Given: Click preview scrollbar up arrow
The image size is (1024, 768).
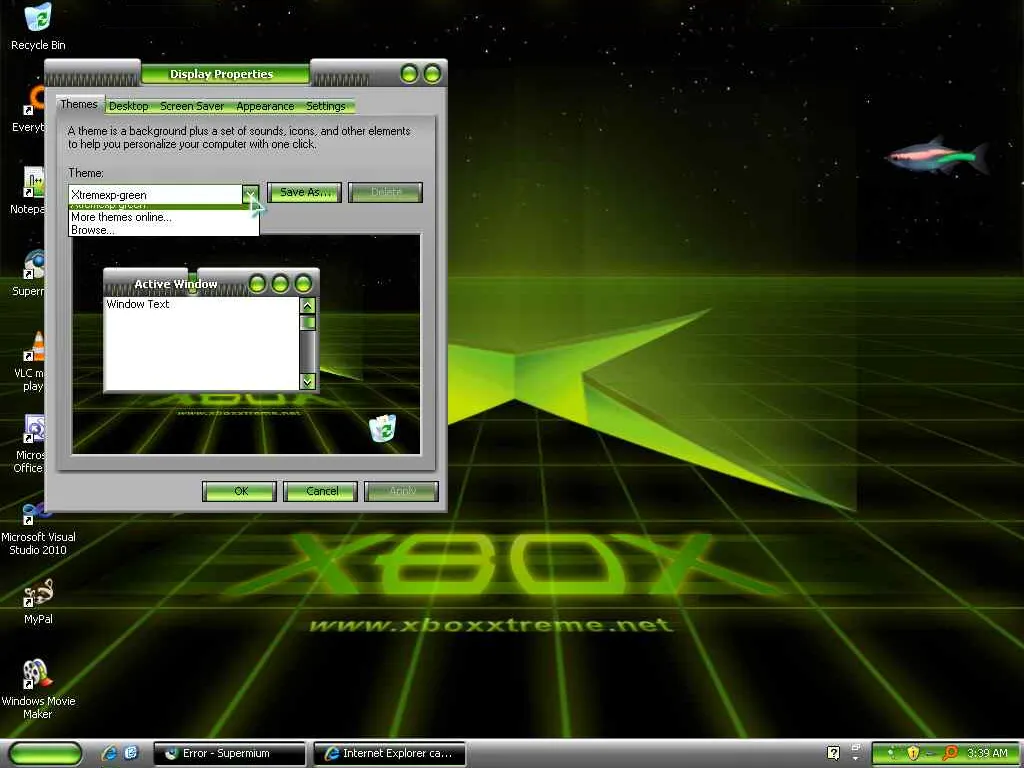Looking at the screenshot, I should (308, 305).
